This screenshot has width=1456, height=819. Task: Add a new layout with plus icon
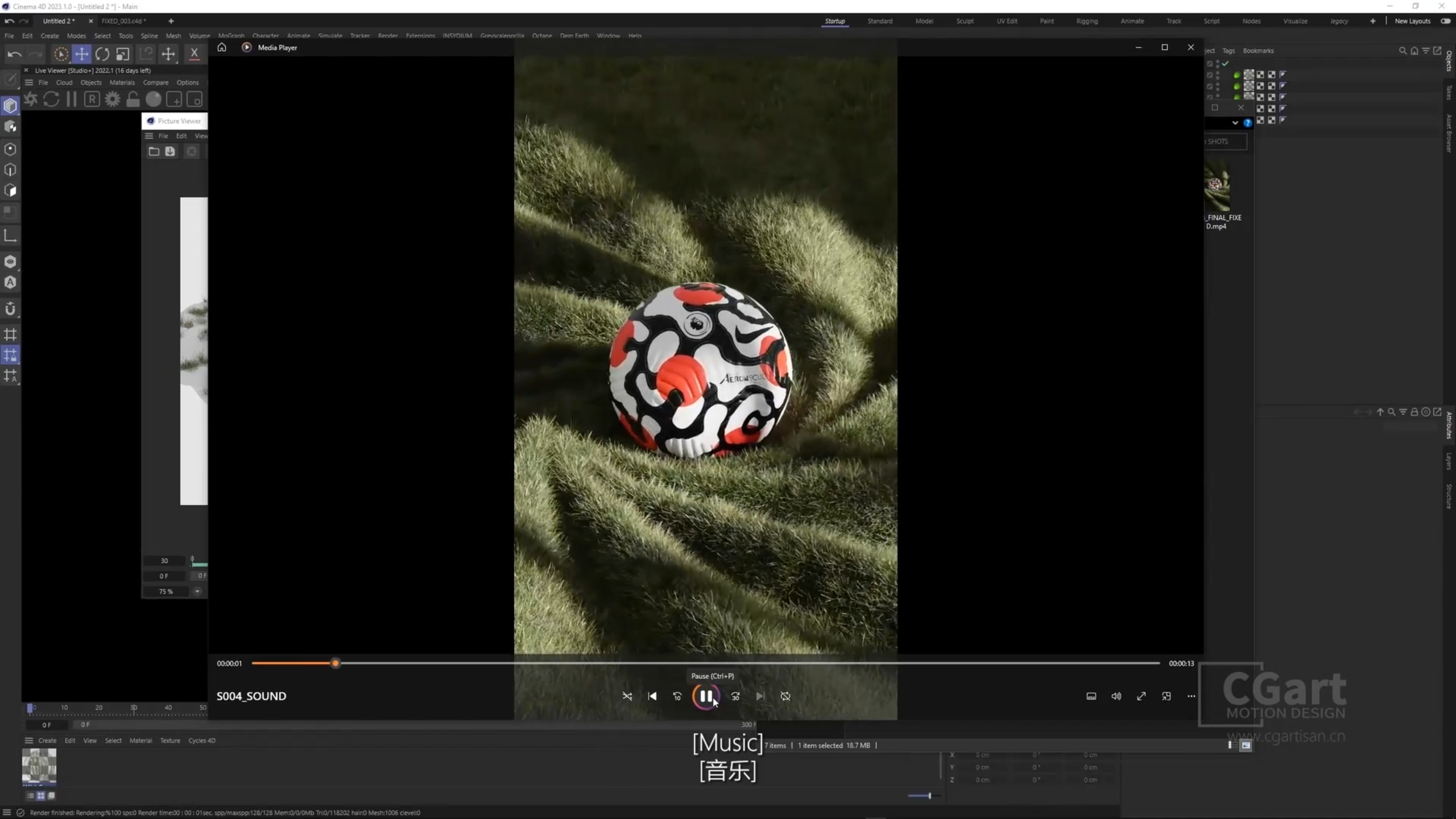pyautogui.click(x=1372, y=21)
